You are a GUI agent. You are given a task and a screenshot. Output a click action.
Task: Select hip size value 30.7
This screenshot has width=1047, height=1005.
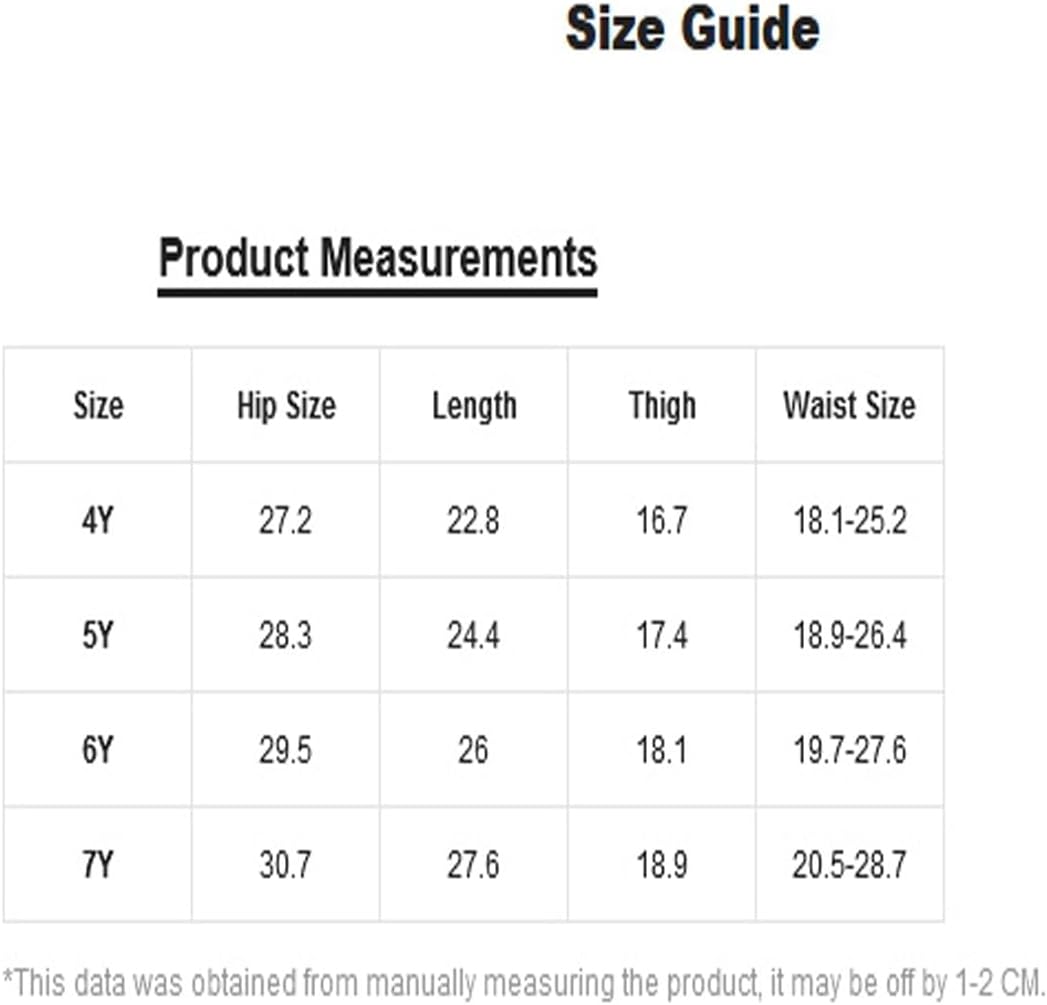[x=286, y=865]
